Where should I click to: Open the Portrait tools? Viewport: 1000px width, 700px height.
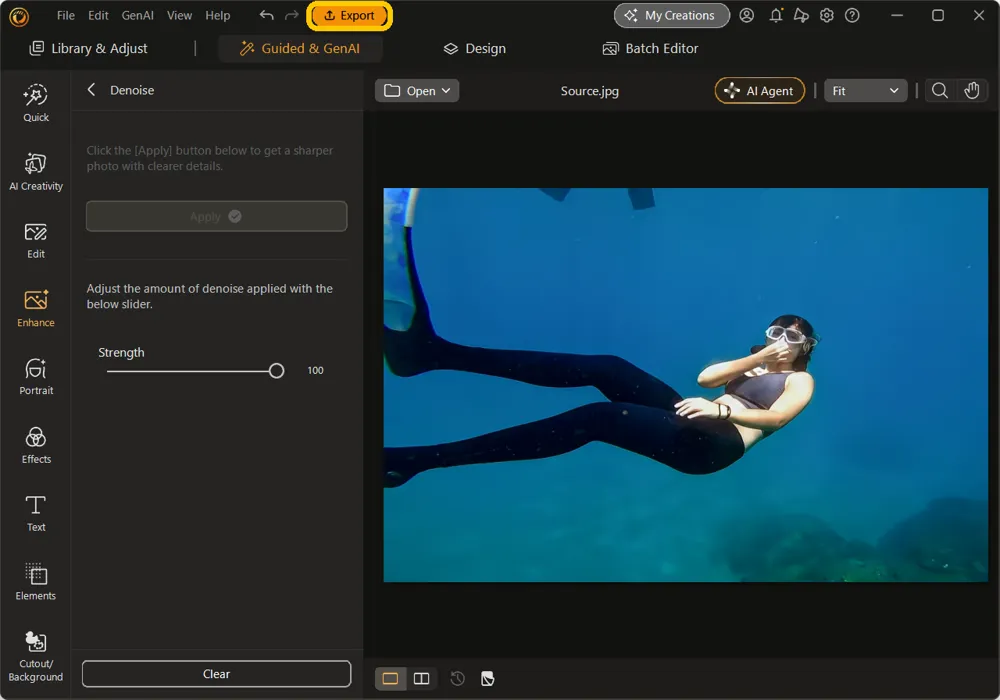click(36, 377)
